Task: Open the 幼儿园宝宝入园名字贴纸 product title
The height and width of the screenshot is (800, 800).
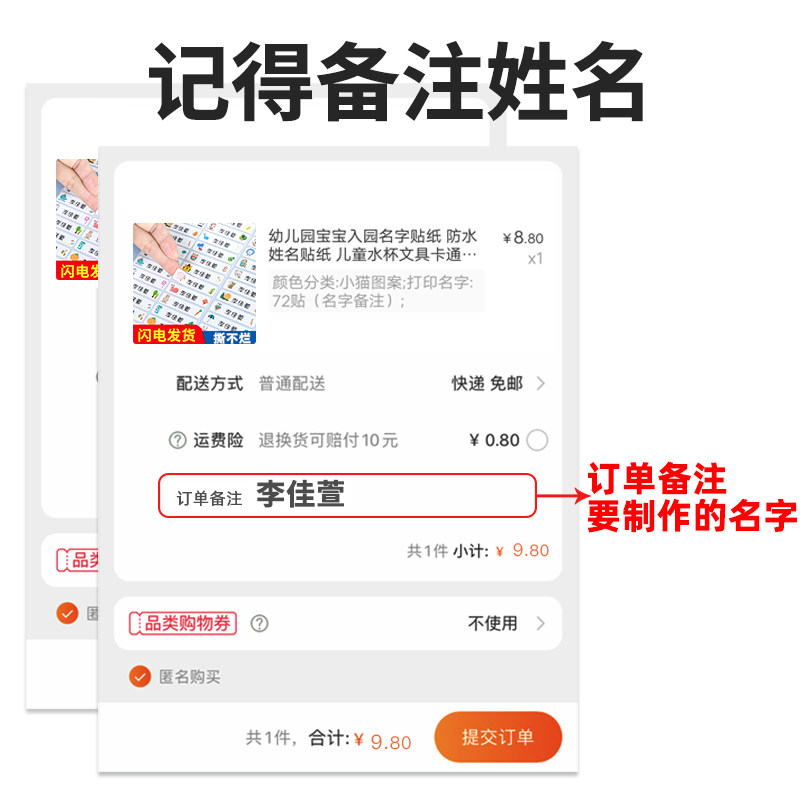Action: [x=373, y=245]
